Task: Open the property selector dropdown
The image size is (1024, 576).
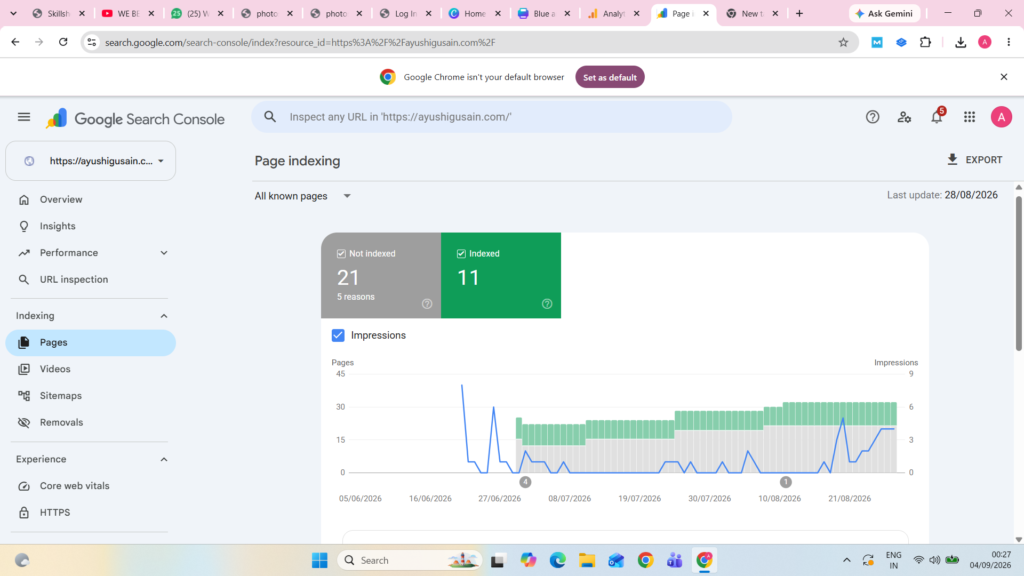Action: pos(91,161)
